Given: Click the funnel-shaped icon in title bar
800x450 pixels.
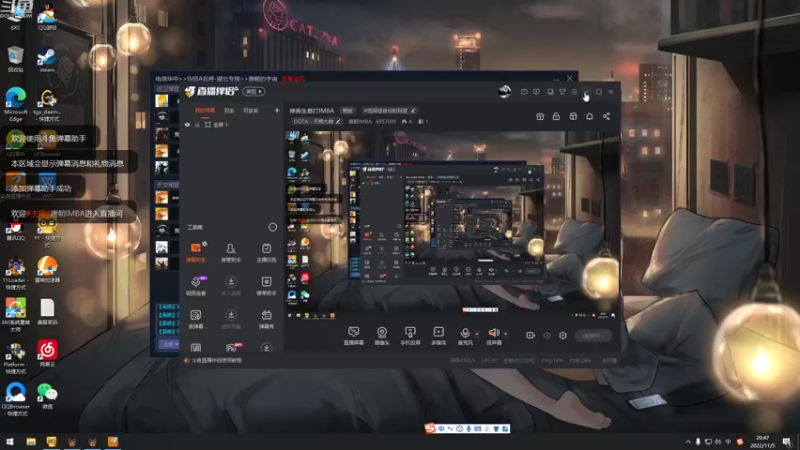Looking at the screenshot, I should pos(562,92).
